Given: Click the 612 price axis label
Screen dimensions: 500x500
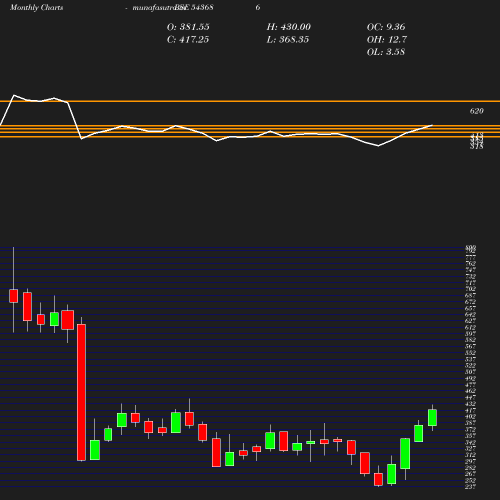Looking at the screenshot, I should 471,327.
